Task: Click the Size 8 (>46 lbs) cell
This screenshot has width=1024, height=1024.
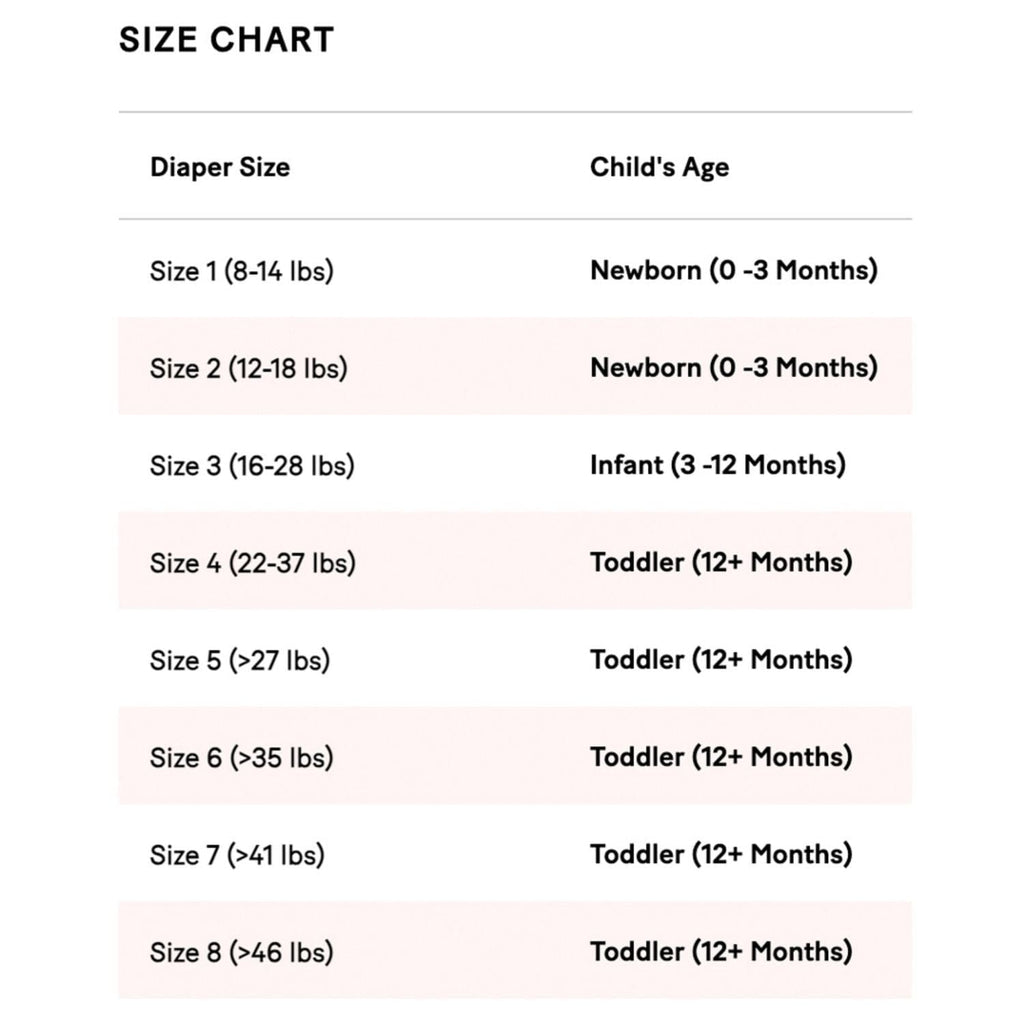Action: click(x=241, y=952)
